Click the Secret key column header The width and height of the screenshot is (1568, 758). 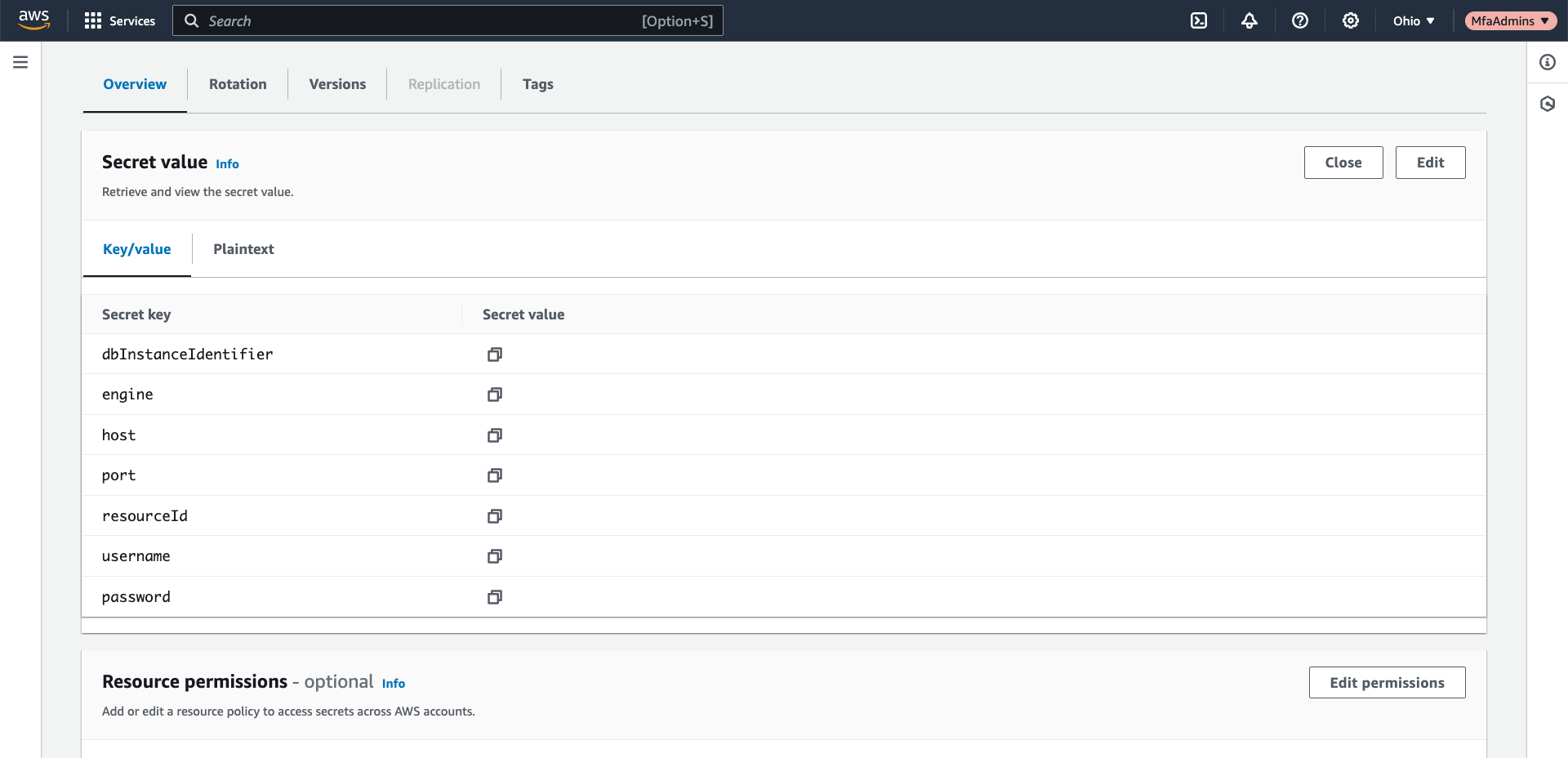click(136, 314)
